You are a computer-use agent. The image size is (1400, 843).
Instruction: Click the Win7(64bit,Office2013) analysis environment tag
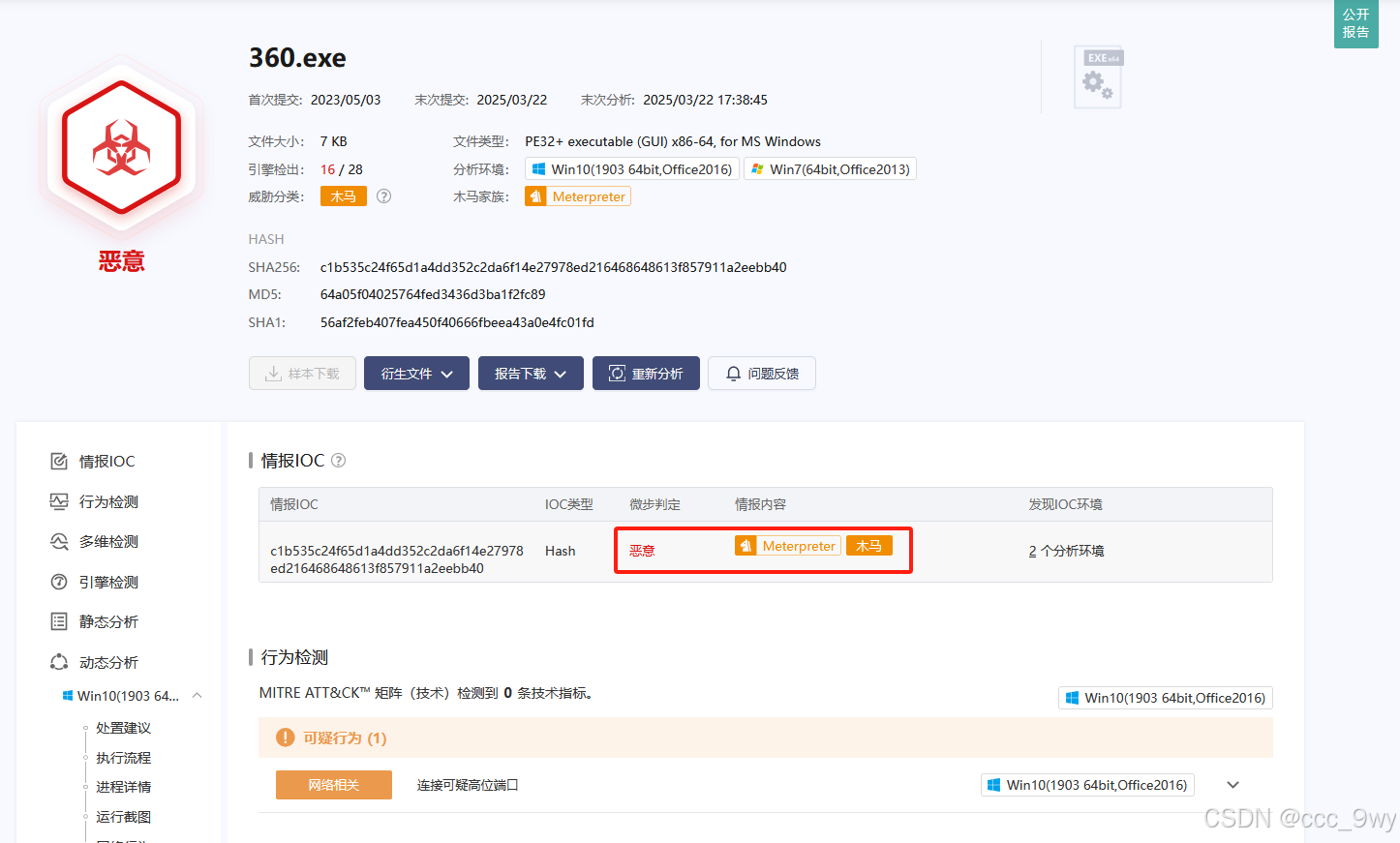point(830,169)
